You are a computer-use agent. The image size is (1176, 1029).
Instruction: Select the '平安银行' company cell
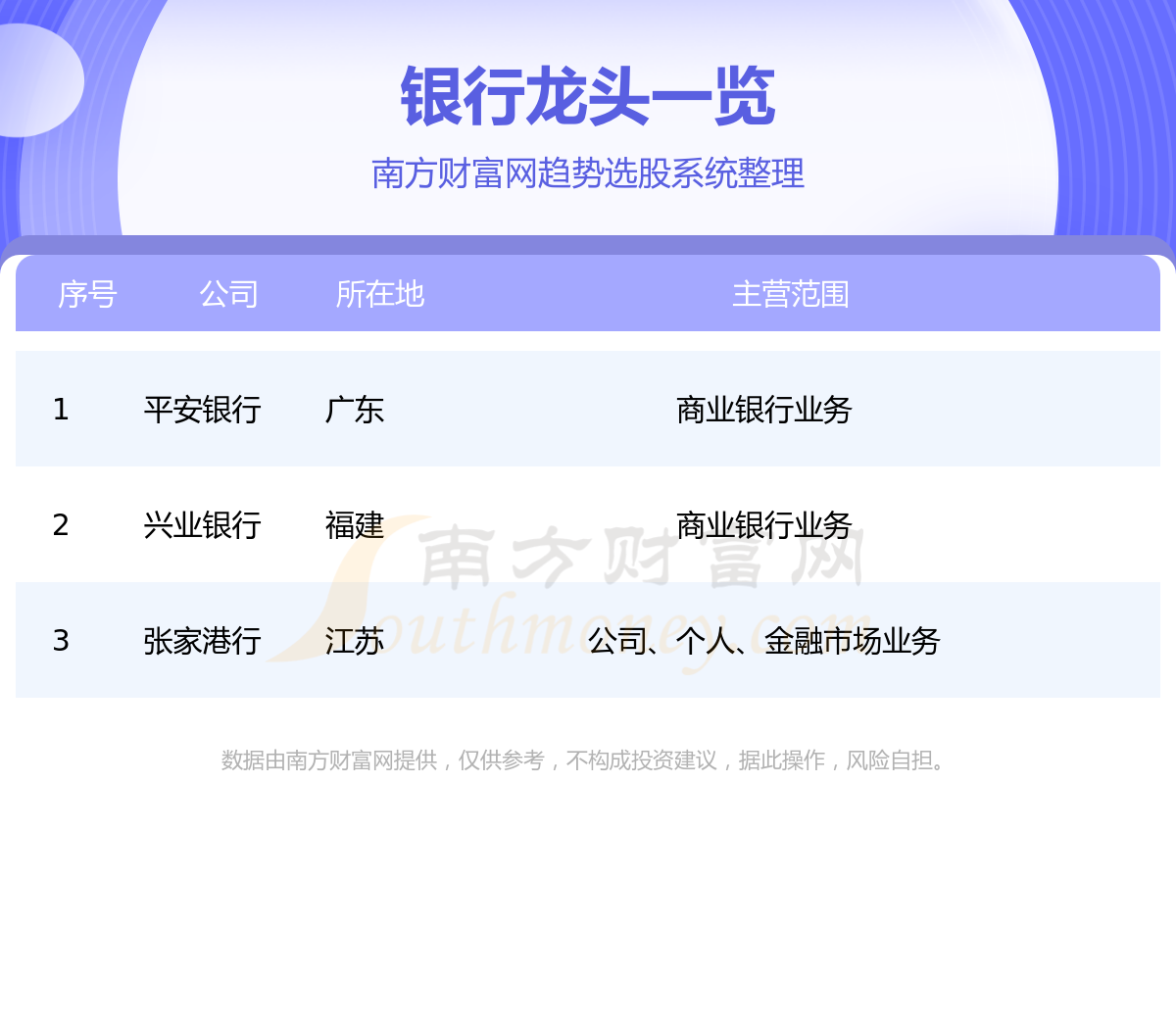pos(202,410)
